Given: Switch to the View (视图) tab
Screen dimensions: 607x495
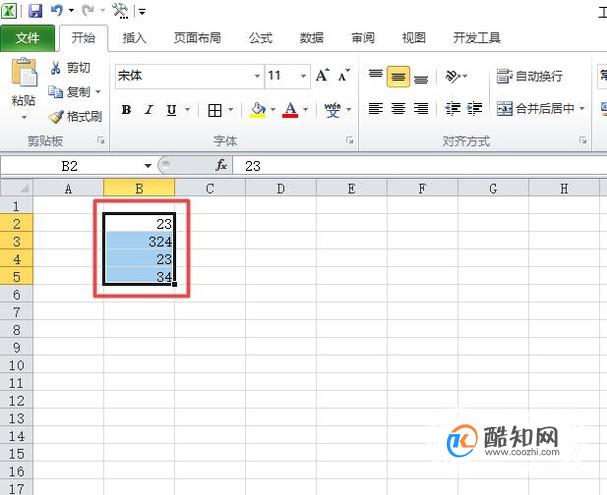Looking at the screenshot, I should coord(414,38).
